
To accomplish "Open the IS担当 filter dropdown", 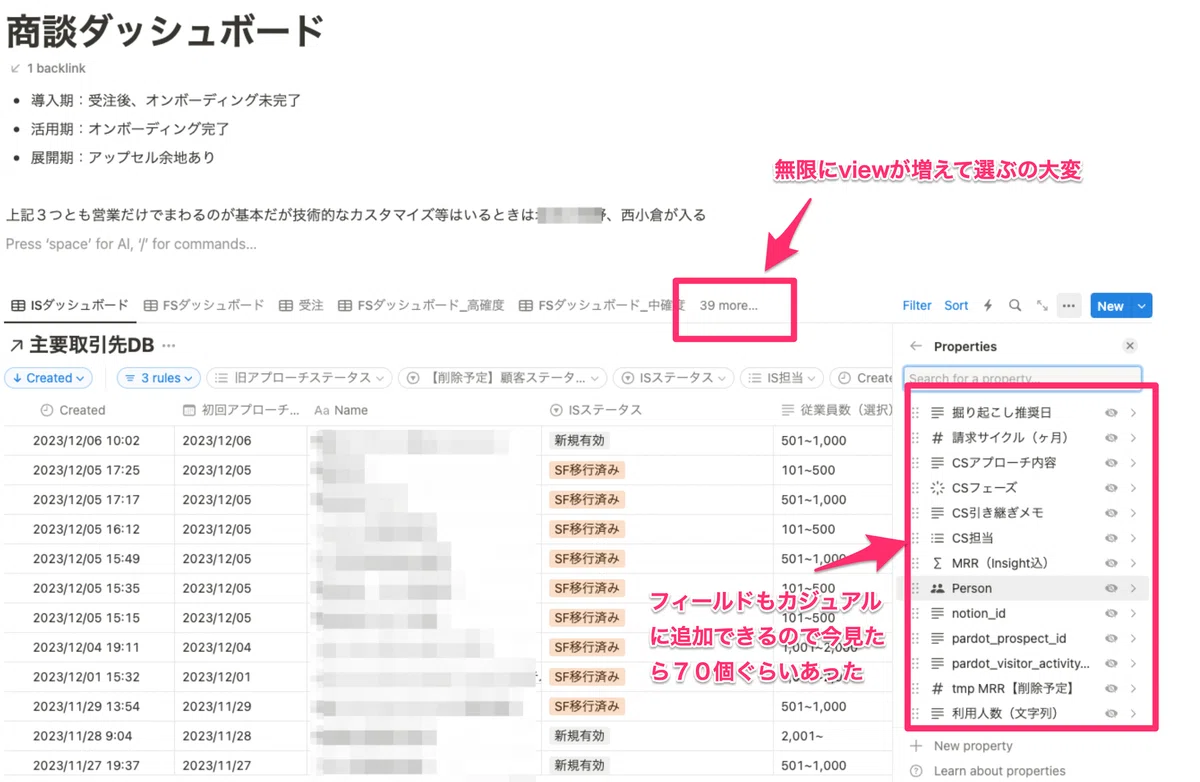I will (x=781, y=378).
